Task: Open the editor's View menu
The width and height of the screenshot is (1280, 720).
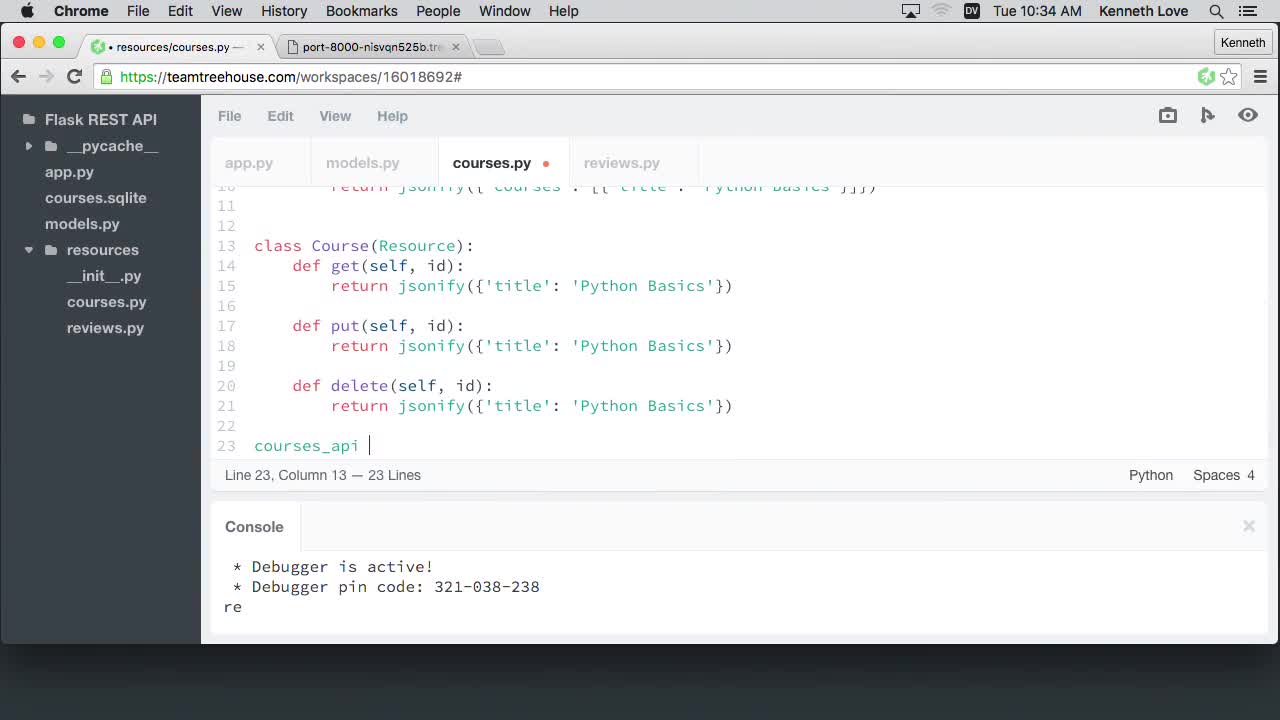Action: [x=335, y=116]
